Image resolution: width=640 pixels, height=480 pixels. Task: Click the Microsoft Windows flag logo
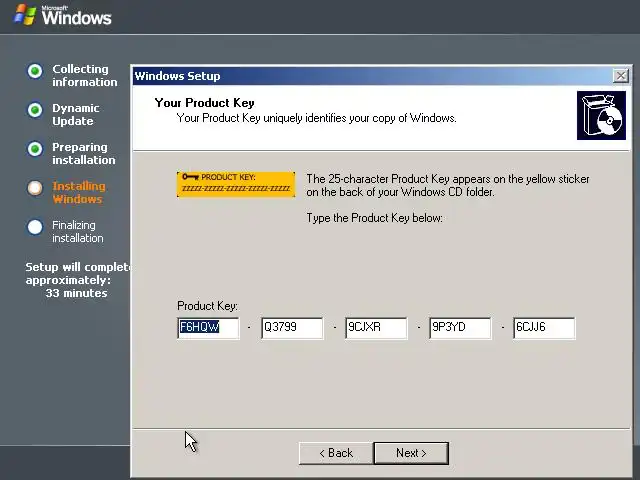coord(25,15)
